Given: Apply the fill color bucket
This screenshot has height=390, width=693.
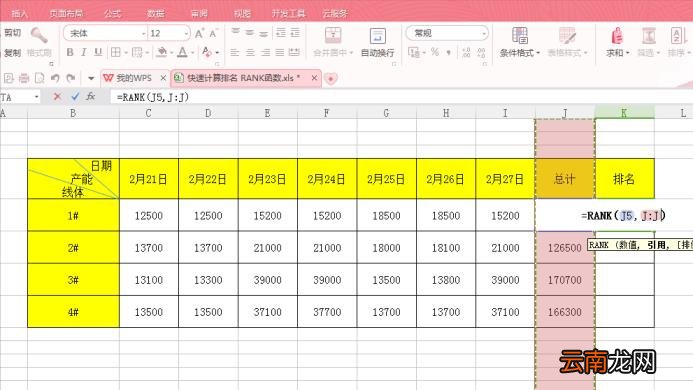Looking at the screenshot, I should pos(162,53).
